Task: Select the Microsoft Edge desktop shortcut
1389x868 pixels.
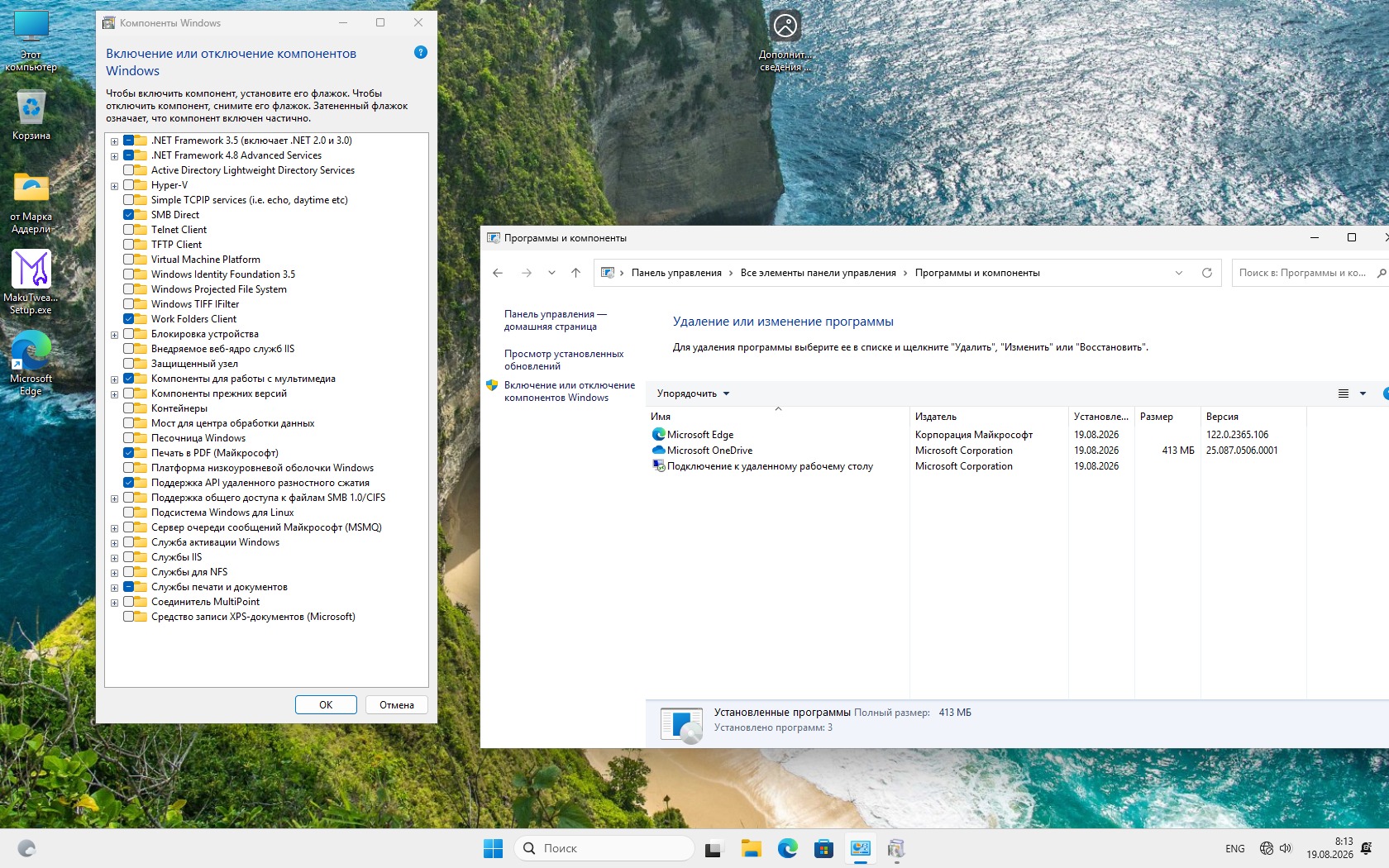Action: coord(31,363)
